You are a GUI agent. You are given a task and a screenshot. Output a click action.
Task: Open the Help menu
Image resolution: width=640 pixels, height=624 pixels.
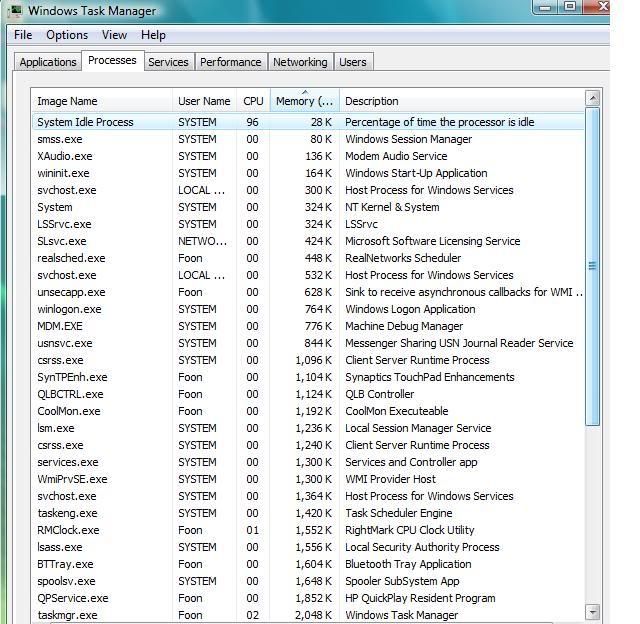tap(153, 35)
